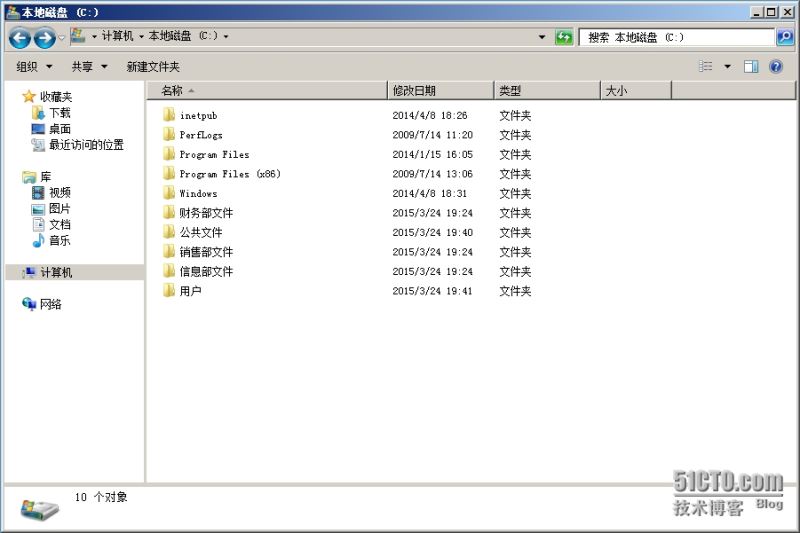Select the 财务部文件 folder

point(205,213)
